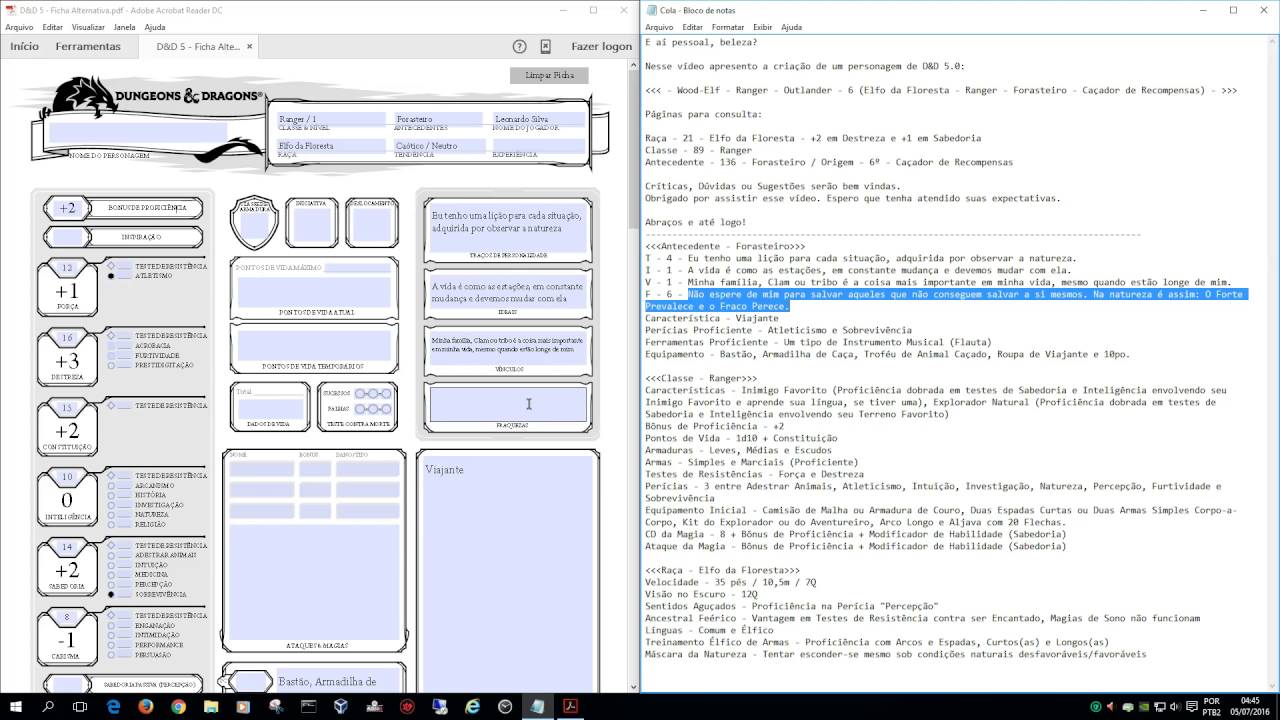This screenshot has width=1280, height=720.
Task: Open Formatar menu in Notepad
Action: tap(728, 27)
